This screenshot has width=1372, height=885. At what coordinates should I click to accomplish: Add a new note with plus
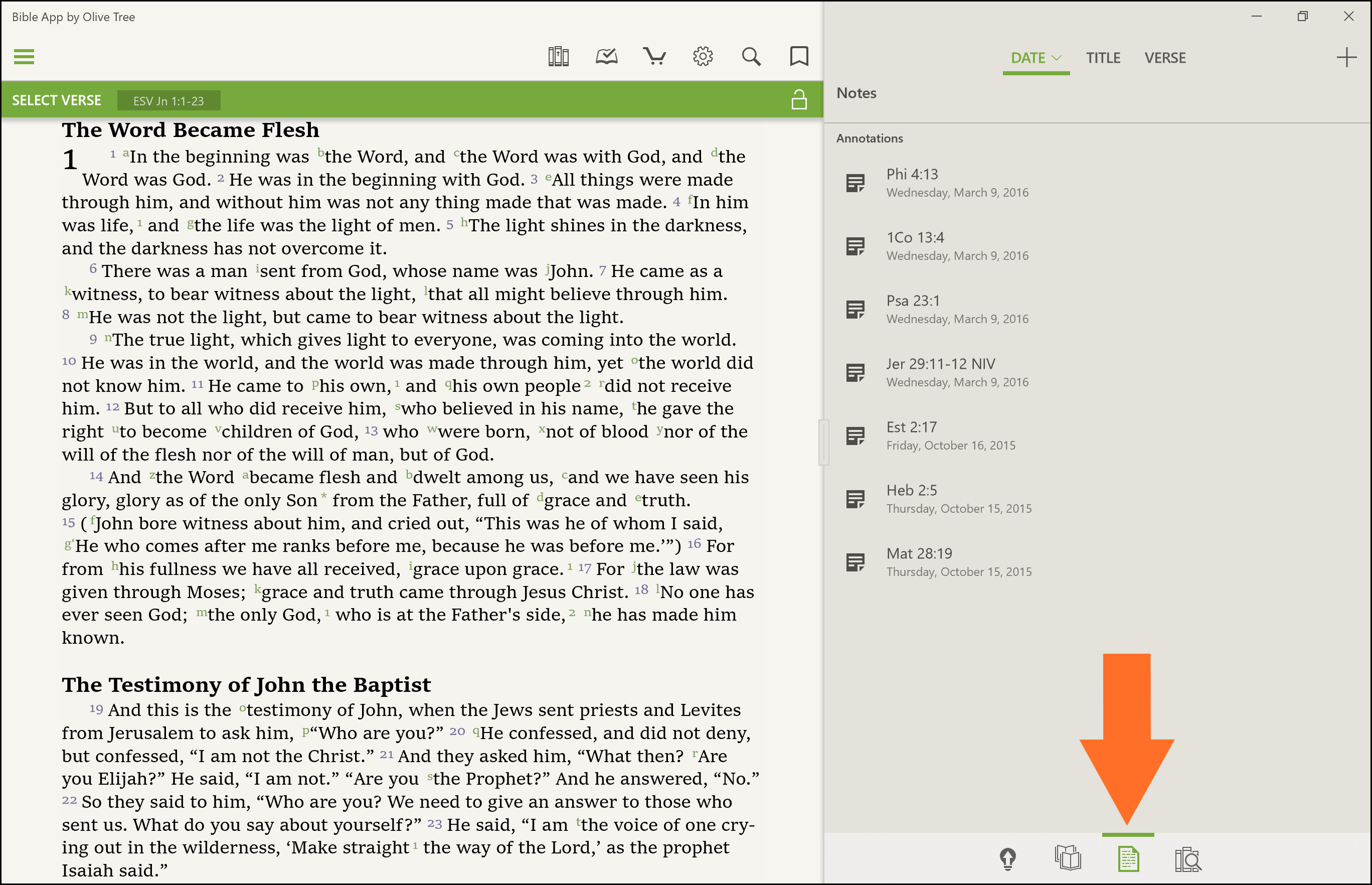[x=1346, y=58]
